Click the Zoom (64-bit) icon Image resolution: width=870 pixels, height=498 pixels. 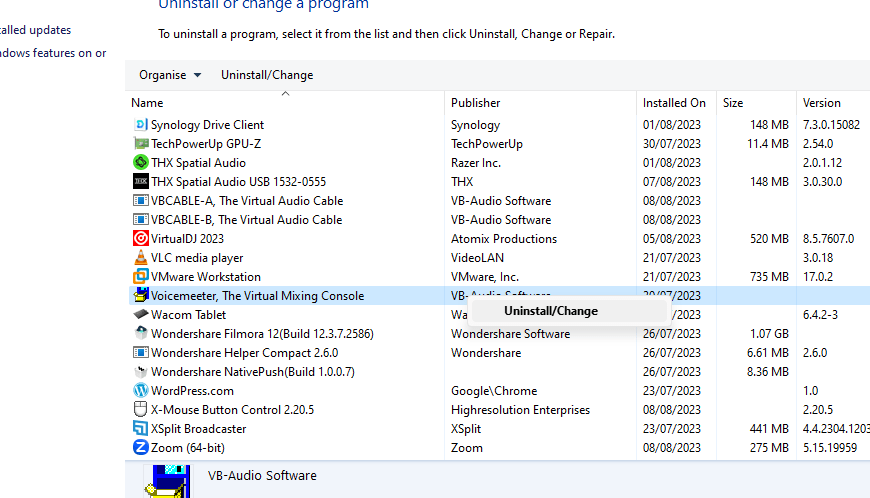[x=141, y=447]
